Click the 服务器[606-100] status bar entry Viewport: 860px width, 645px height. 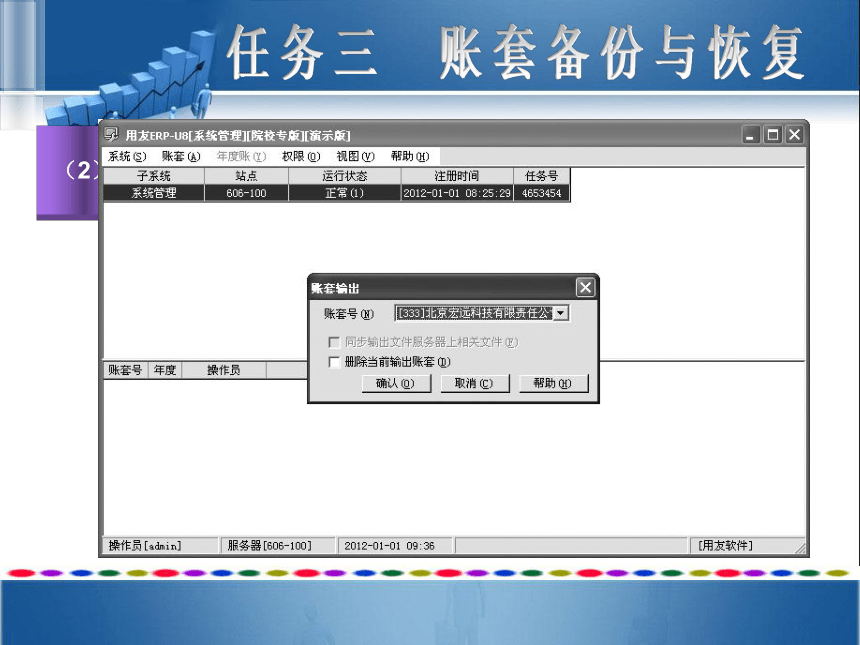278,546
